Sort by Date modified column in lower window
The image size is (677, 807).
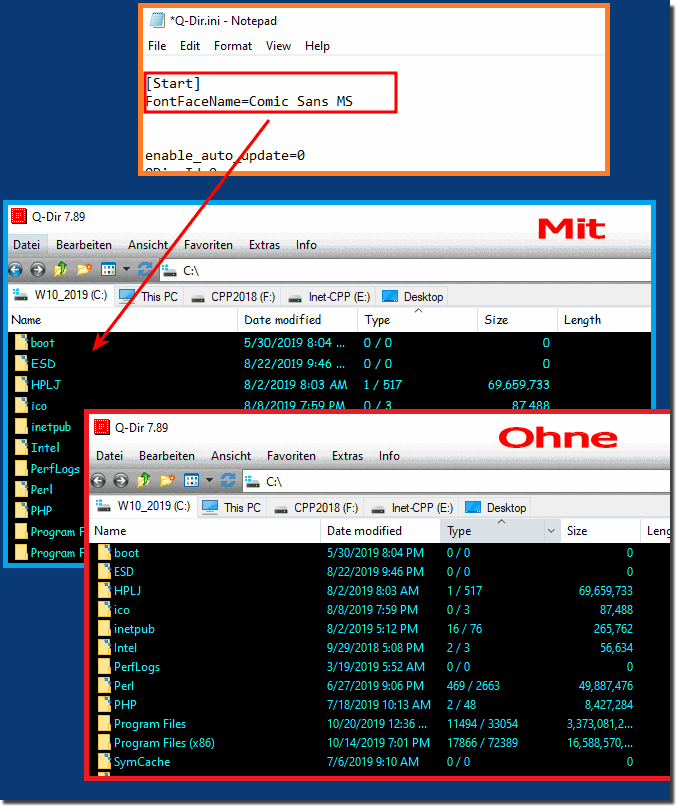point(380,531)
